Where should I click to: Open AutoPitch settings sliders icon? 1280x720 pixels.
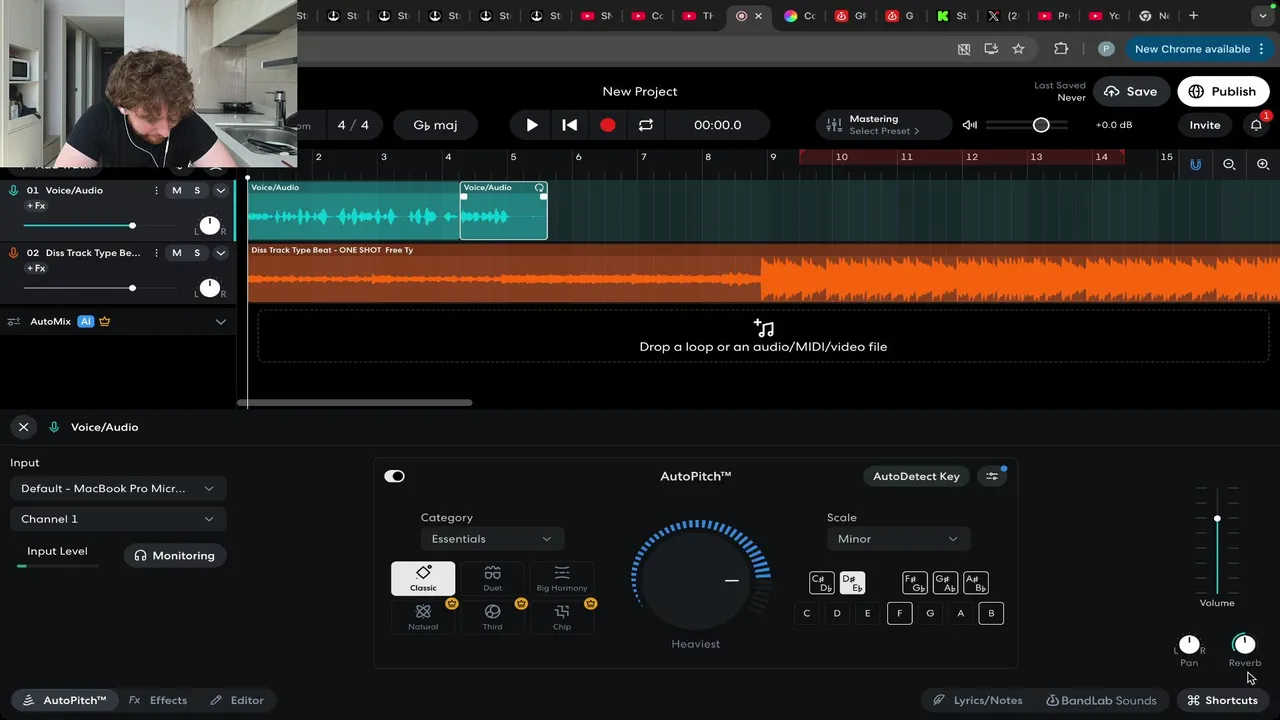(x=992, y=476)
